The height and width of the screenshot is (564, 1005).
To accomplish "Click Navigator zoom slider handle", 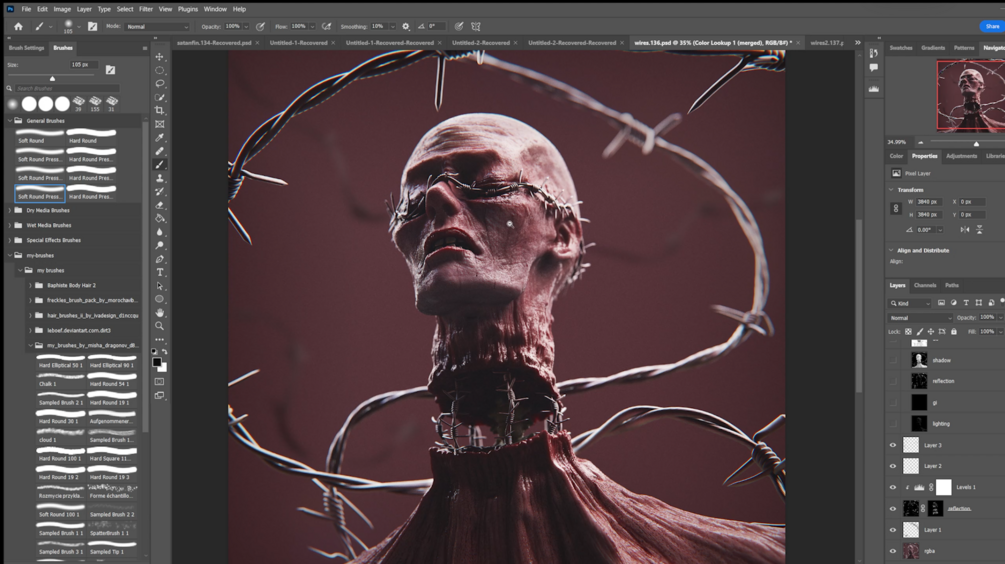I will click(x=976, y=144).
